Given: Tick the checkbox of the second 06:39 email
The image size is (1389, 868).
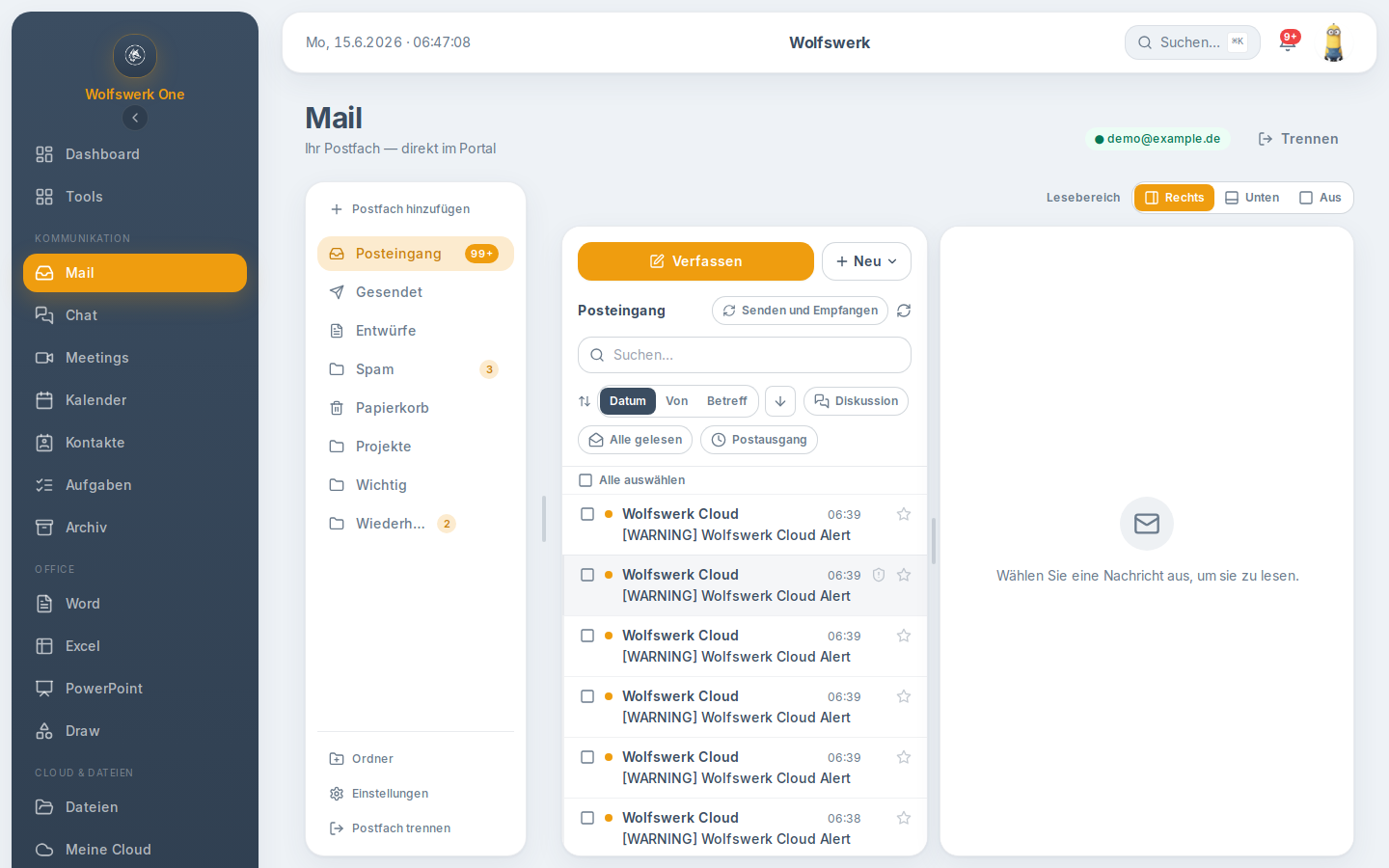Looking at the screenshot, I should tap(587, 575).
